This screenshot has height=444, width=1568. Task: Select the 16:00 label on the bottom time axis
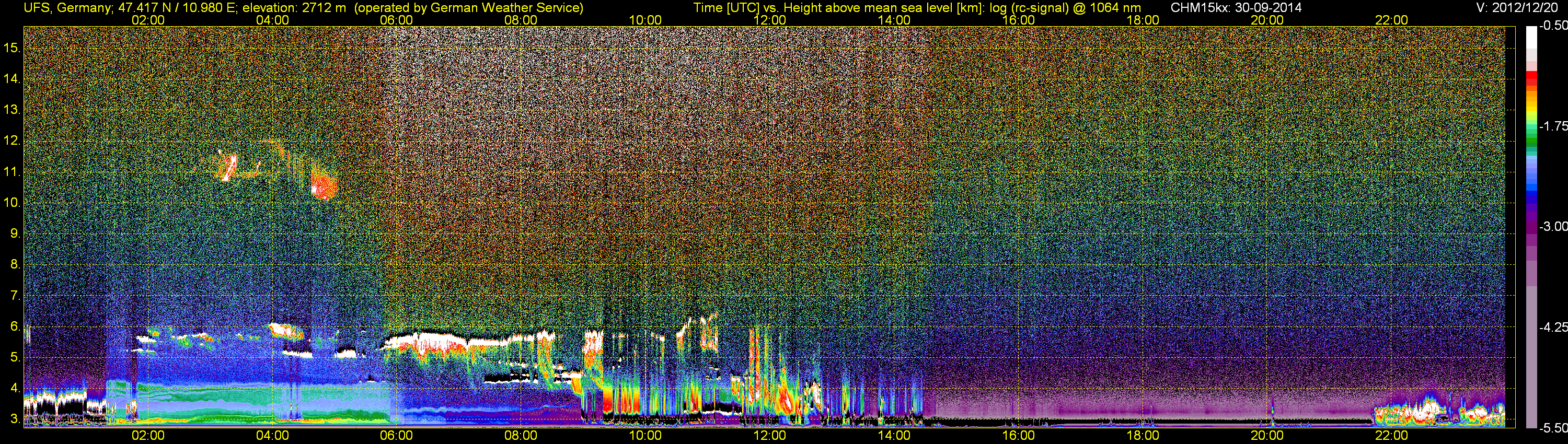pyautogui.click(x=1018, y=436)
